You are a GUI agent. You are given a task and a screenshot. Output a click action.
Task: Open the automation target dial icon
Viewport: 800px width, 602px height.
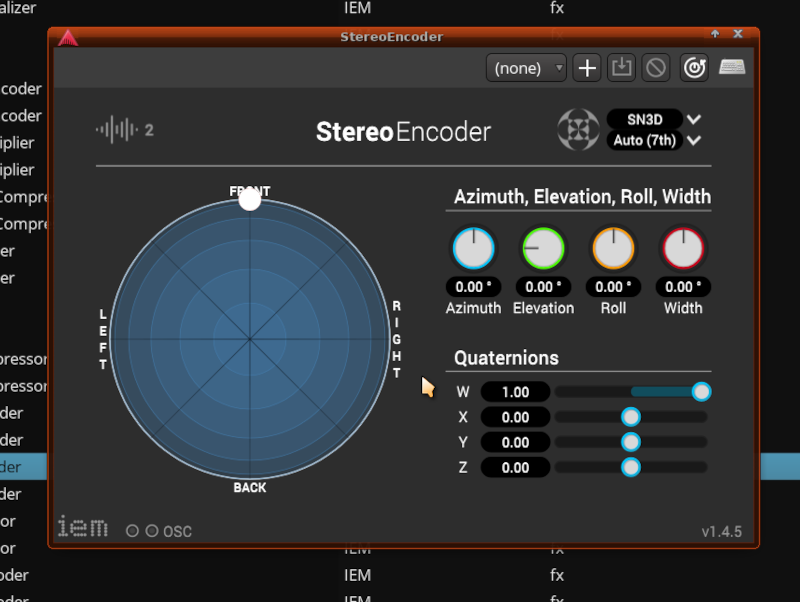pos(694,68)
